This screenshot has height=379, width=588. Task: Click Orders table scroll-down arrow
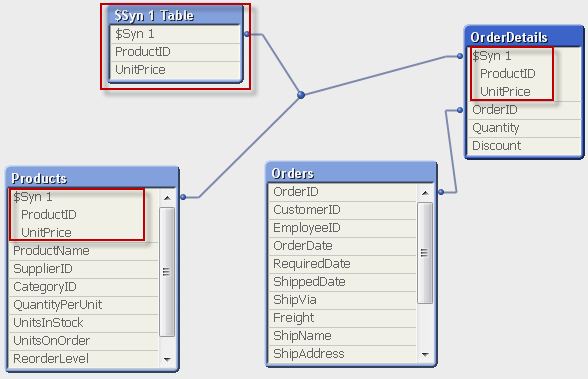(x=425, y=354)
